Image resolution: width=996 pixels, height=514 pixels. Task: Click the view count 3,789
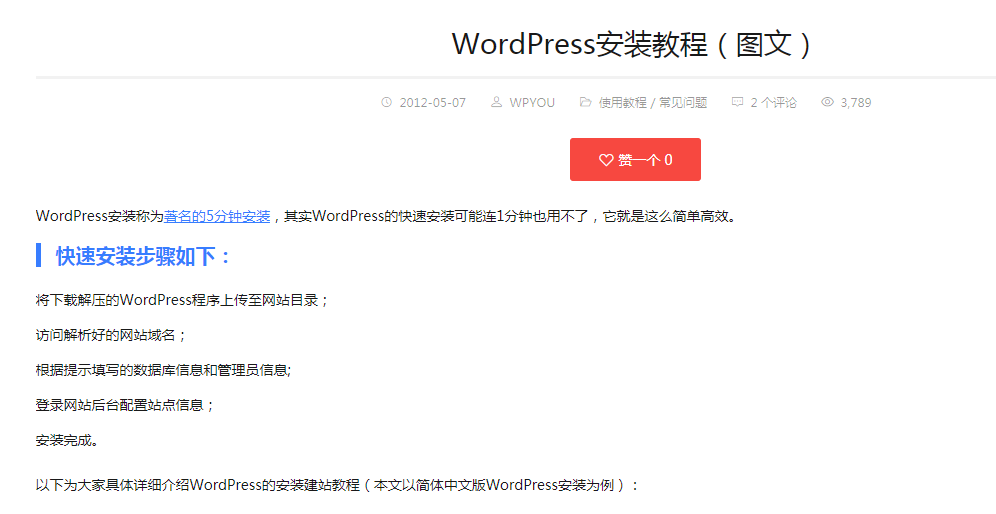856,102
